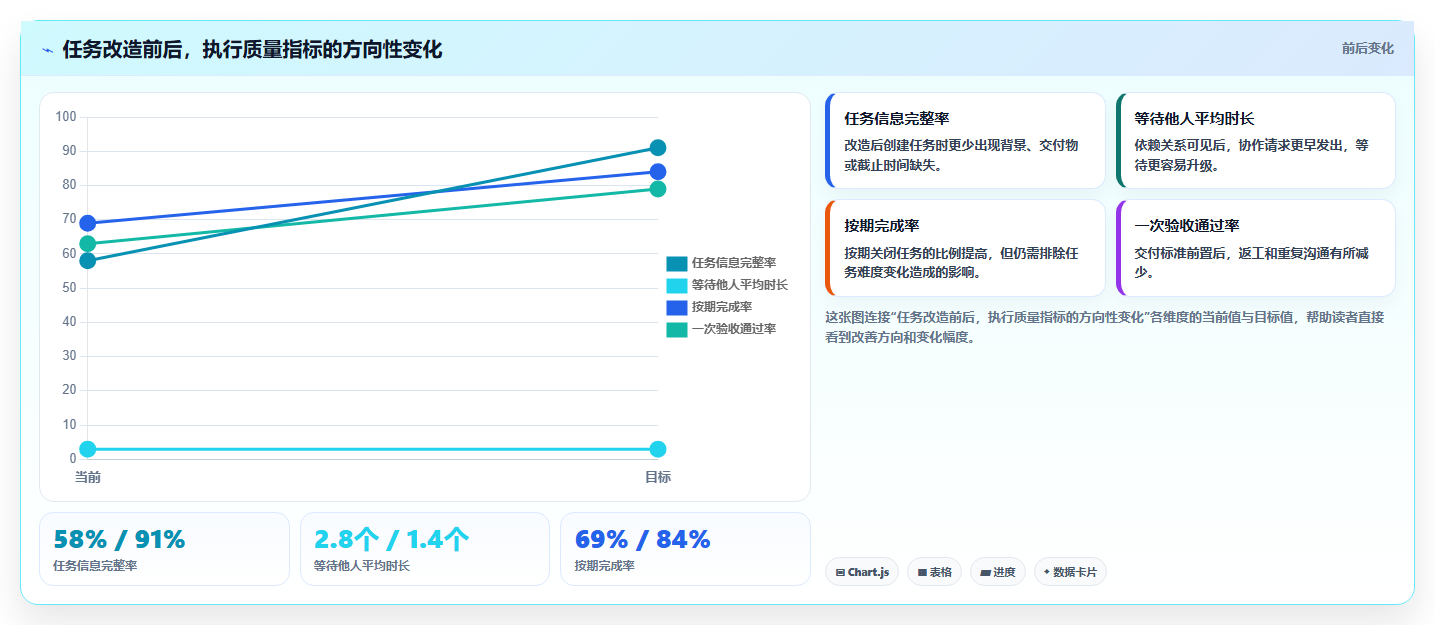Click the 表格 tag

(934, 572)
